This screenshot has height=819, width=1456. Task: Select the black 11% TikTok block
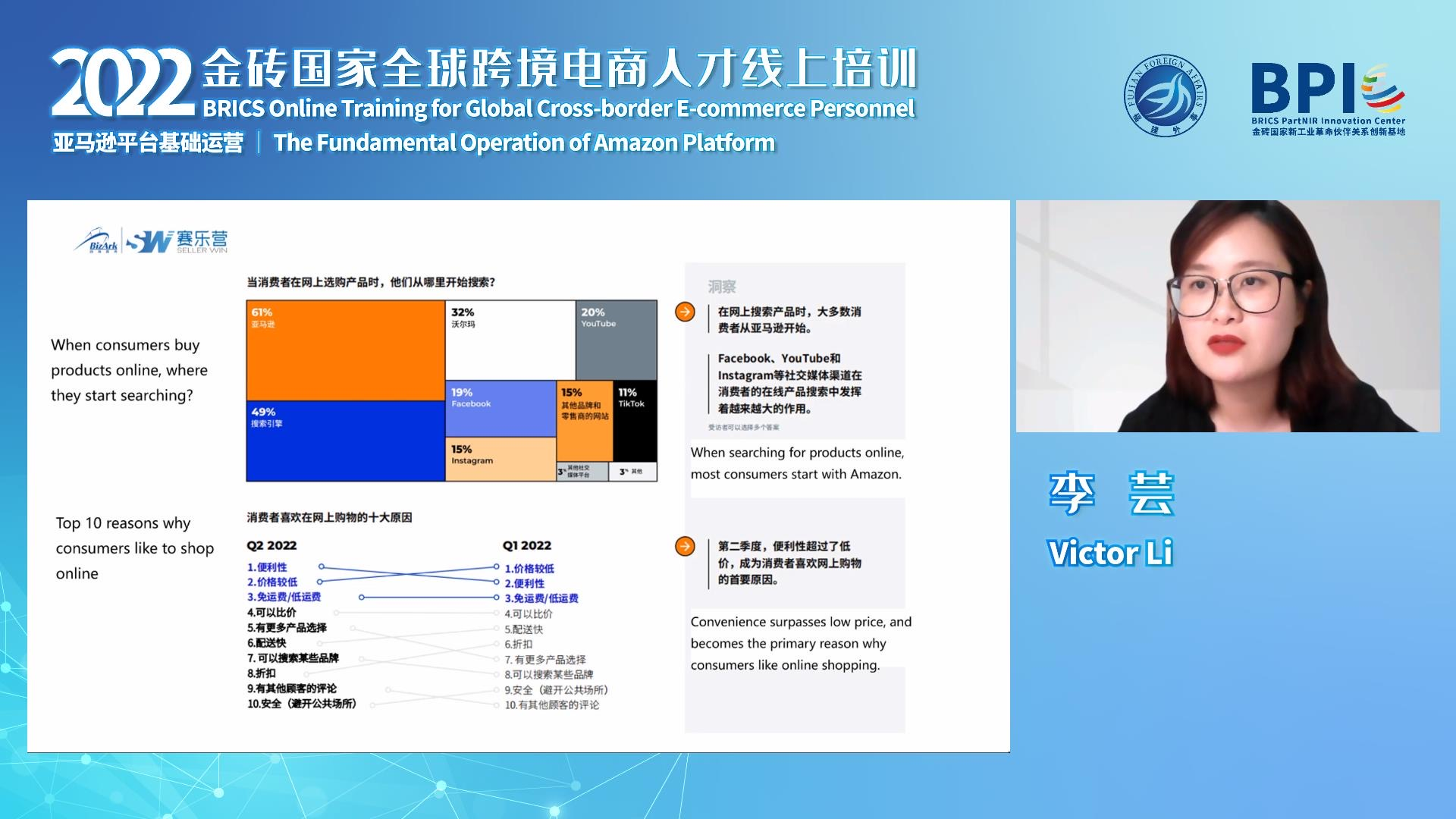click(635, 421)
